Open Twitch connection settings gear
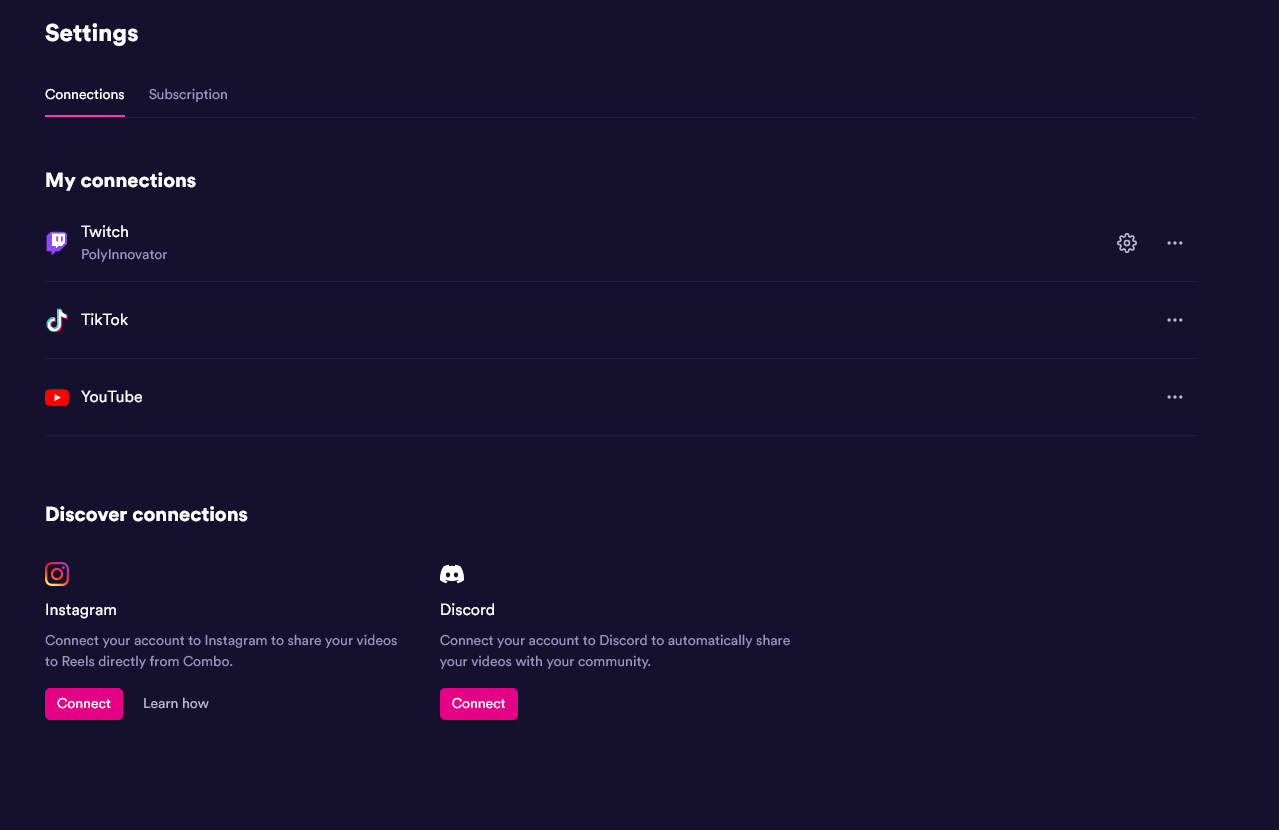This screenshot has height=830, width=1279. (1127, 243)
